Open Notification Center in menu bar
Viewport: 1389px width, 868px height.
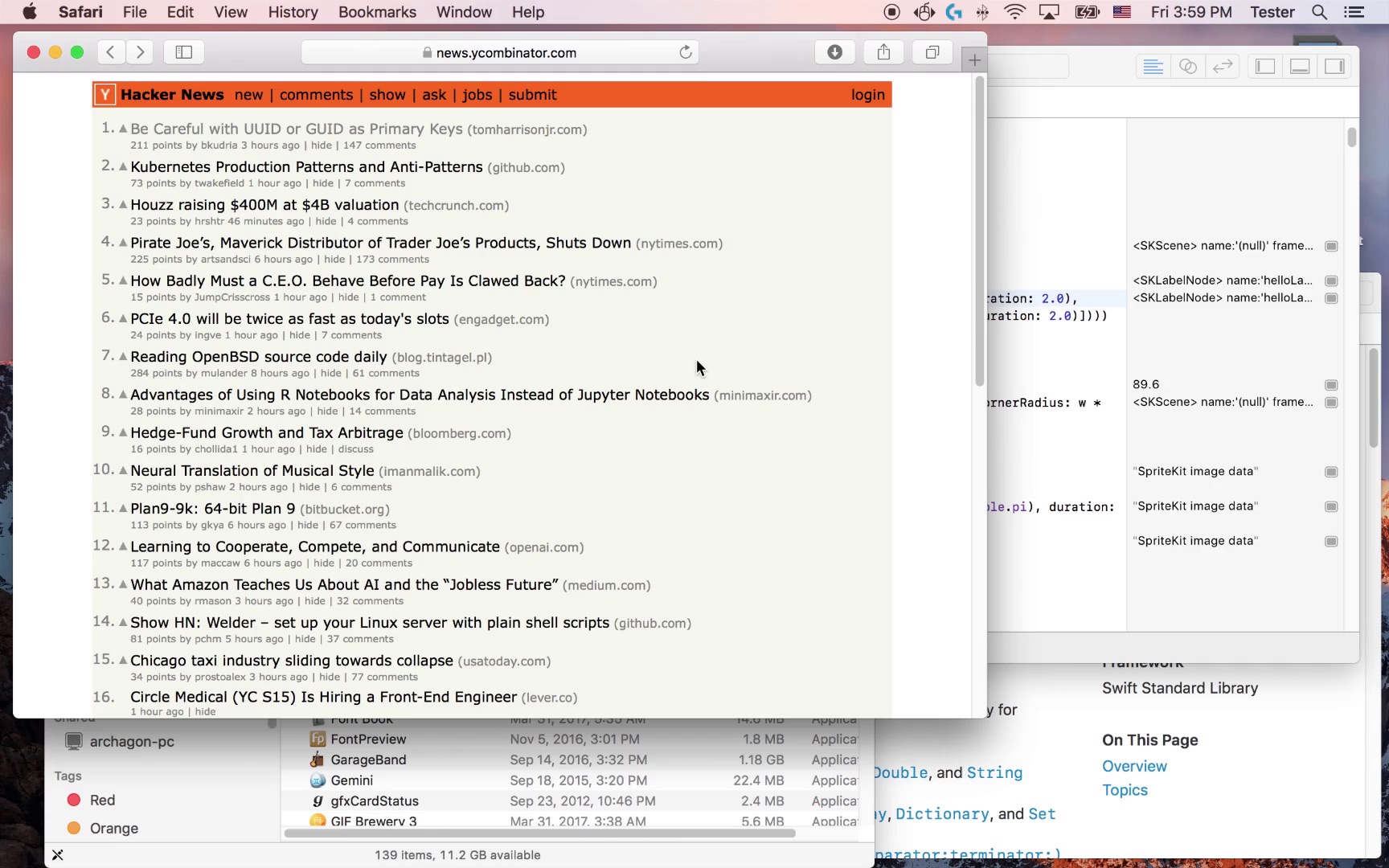[1354, 12]
